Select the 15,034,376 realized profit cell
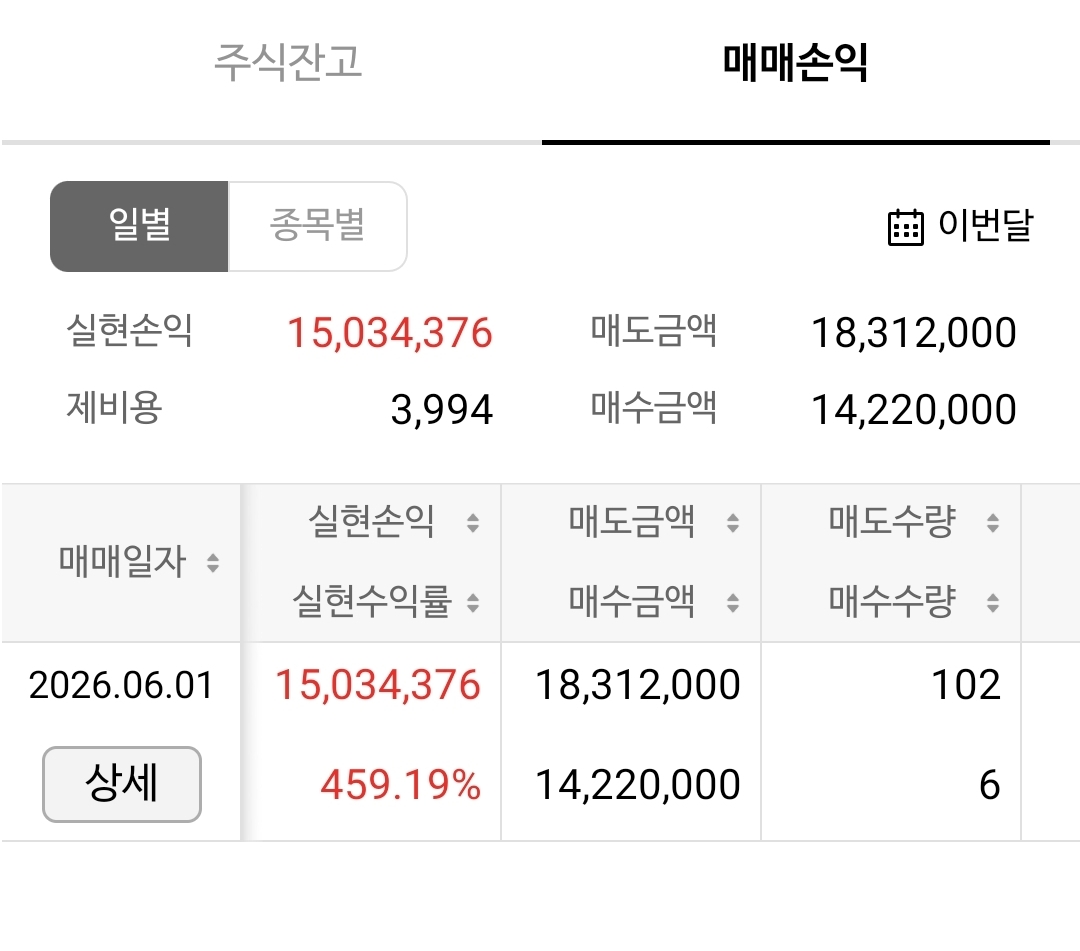Image resolution: width=1080 pixels, height=951 pixels. [377, 685]
